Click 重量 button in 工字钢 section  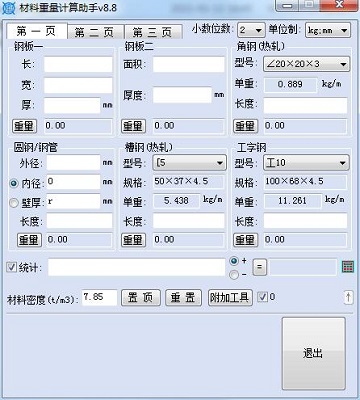point(245,240)
